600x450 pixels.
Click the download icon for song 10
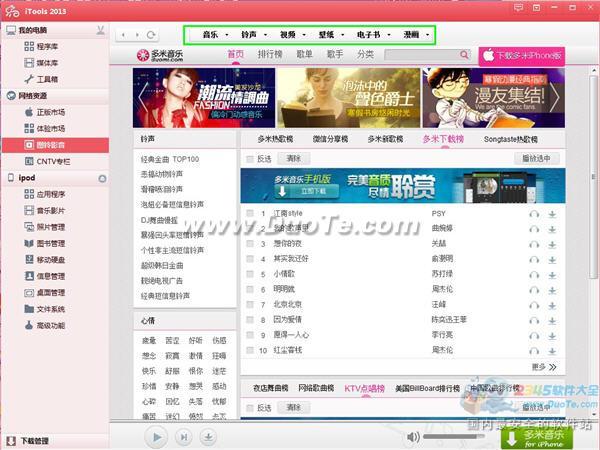[552, 351]
